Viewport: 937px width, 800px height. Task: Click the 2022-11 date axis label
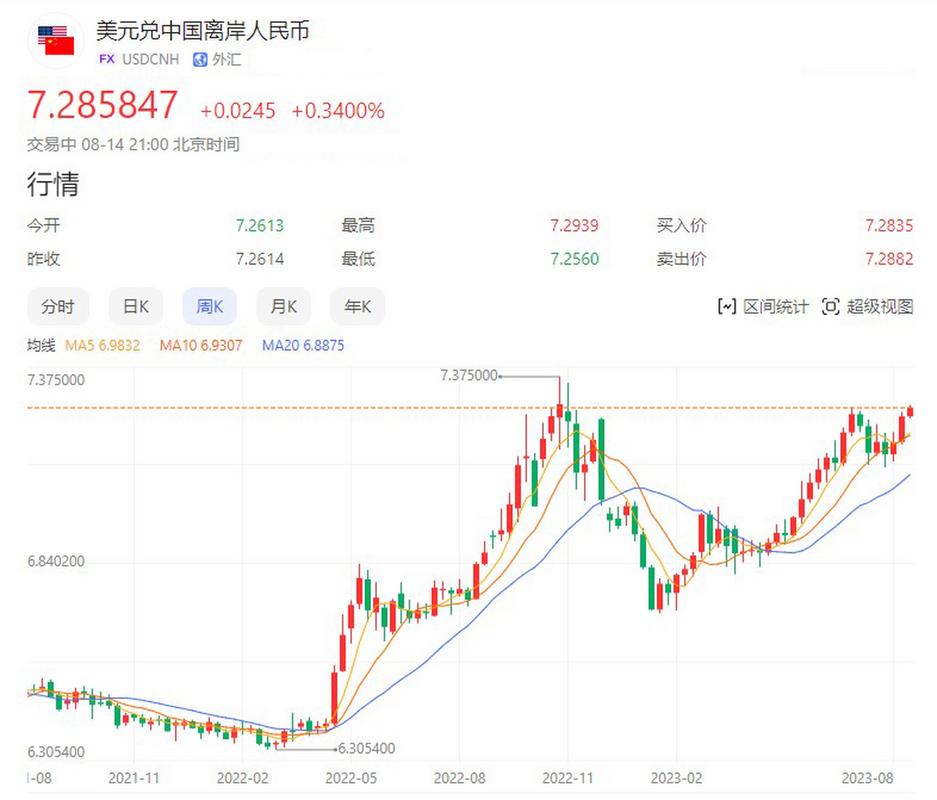(x=568, y=778)
